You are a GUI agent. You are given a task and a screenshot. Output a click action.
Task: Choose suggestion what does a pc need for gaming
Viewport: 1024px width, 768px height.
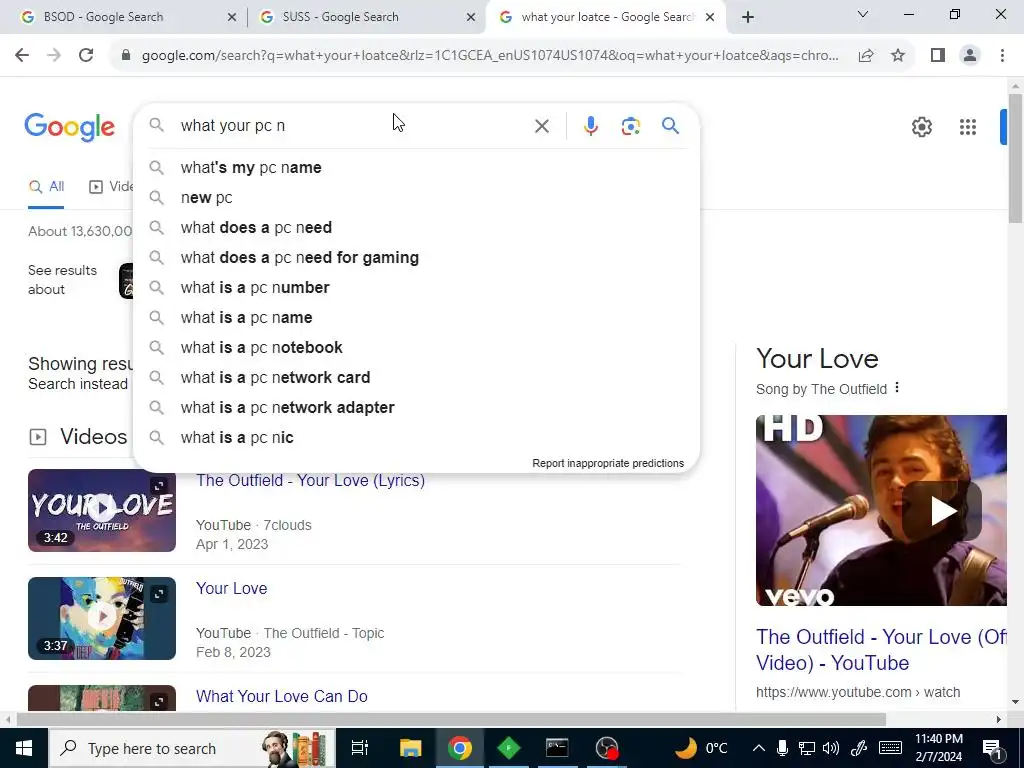point(417,257)
